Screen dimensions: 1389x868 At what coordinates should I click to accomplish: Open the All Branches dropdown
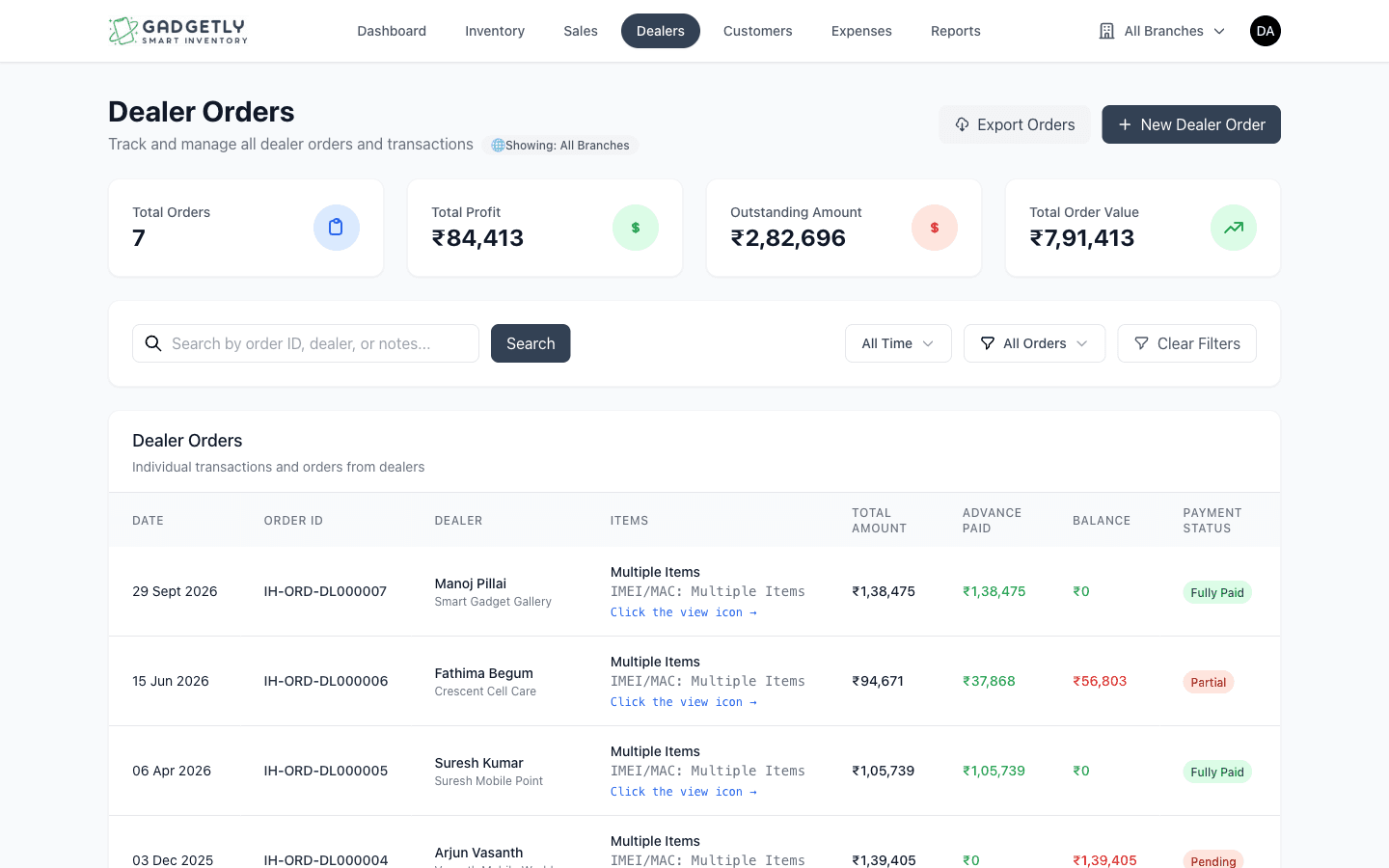click(x=1162, y=31)
